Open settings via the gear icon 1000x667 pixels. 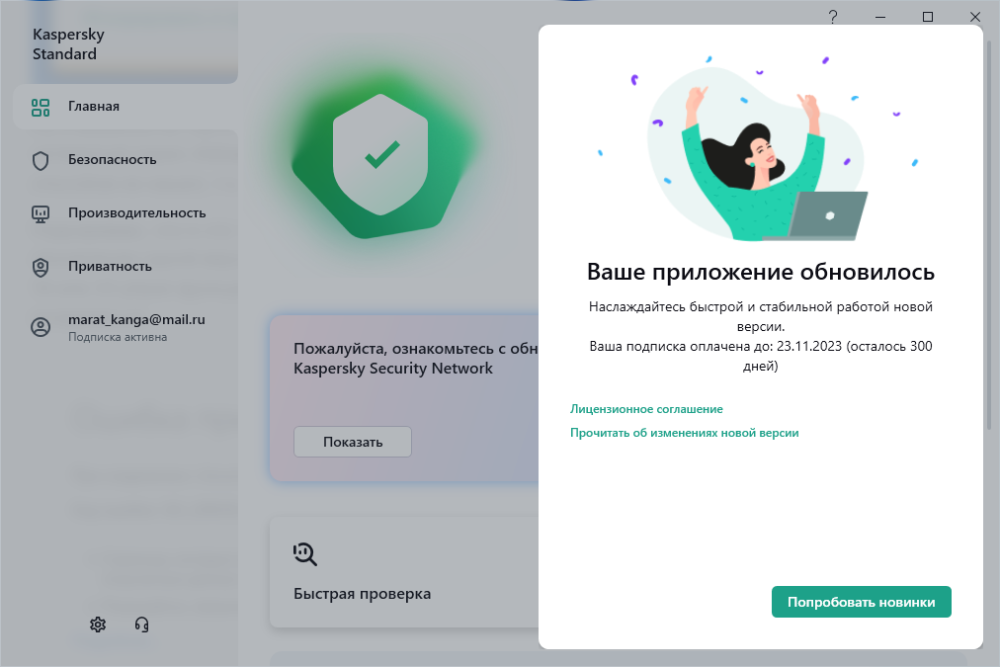point(98,624)
